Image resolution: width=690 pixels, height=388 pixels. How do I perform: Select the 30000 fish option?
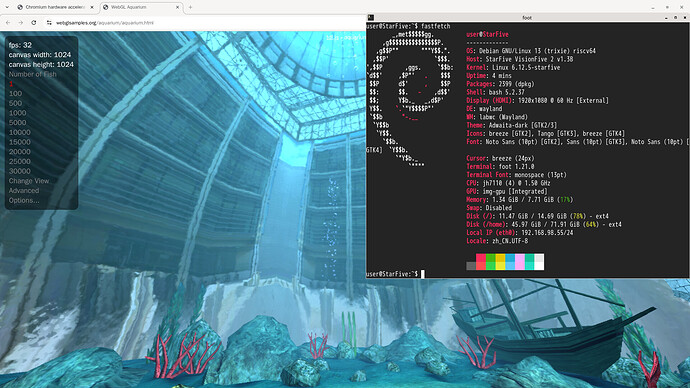click(x=20, y=171)
